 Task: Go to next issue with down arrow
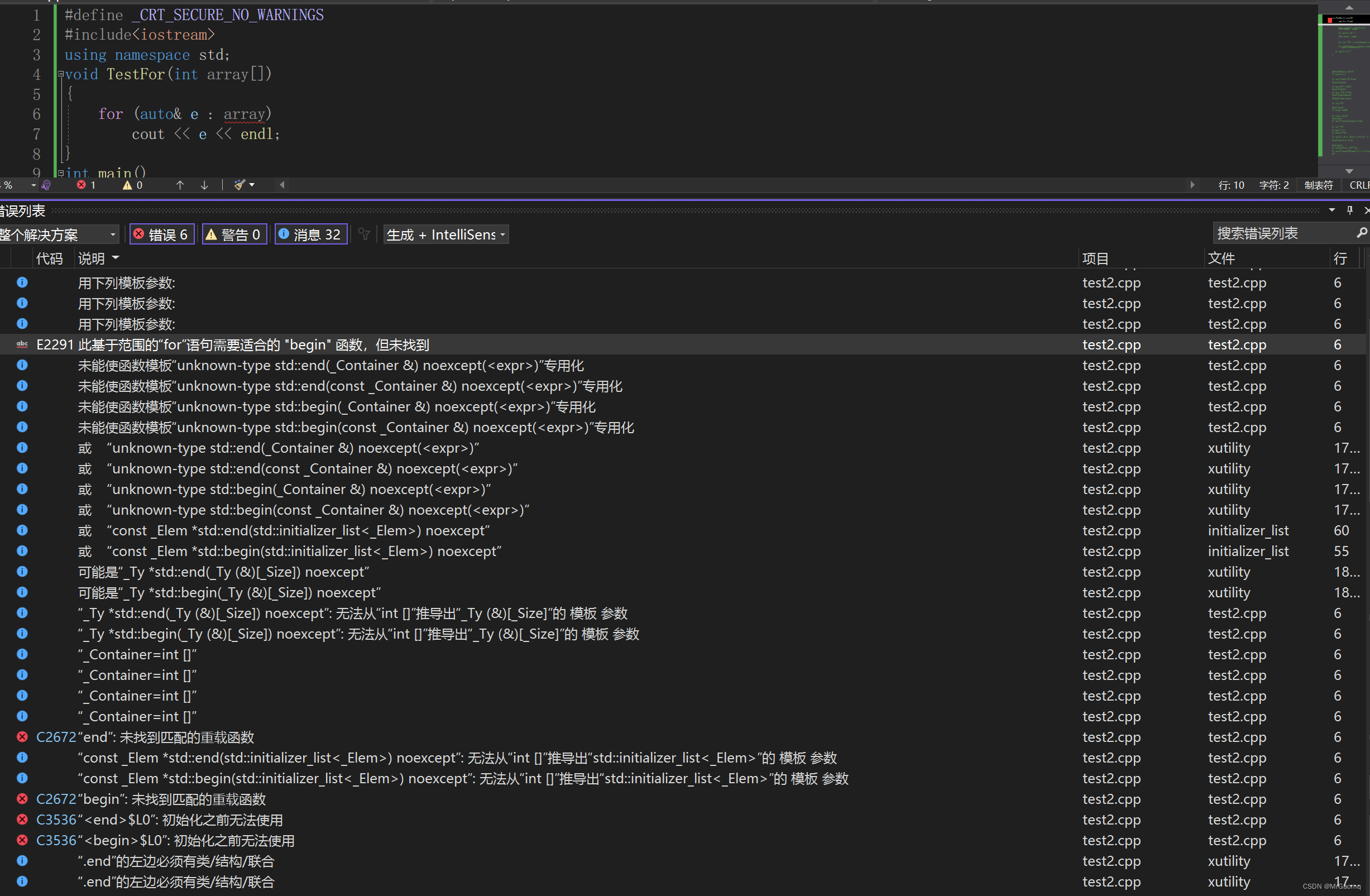pos(204,185)
